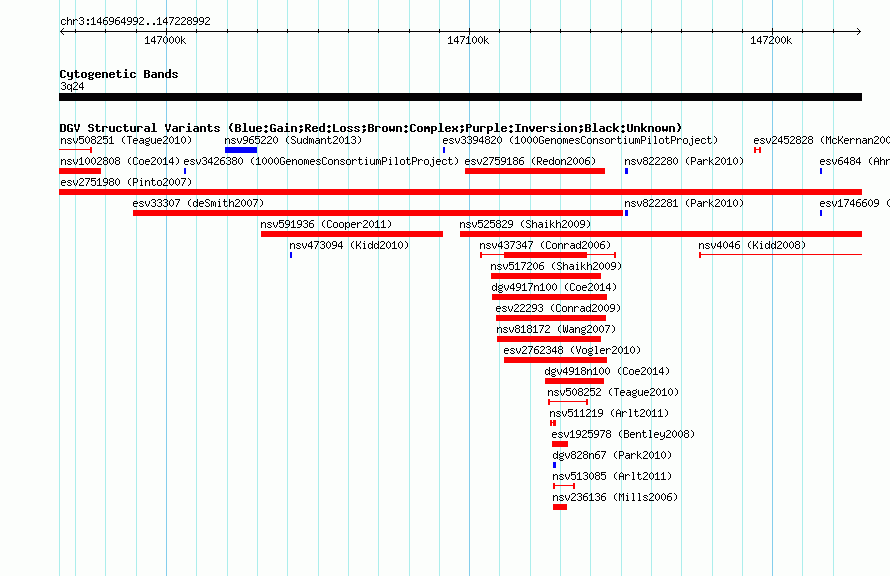Select the red esv2759186 loss bar
Screen dimensions: 890x576
pyautogui.click(x=535, y=171)
